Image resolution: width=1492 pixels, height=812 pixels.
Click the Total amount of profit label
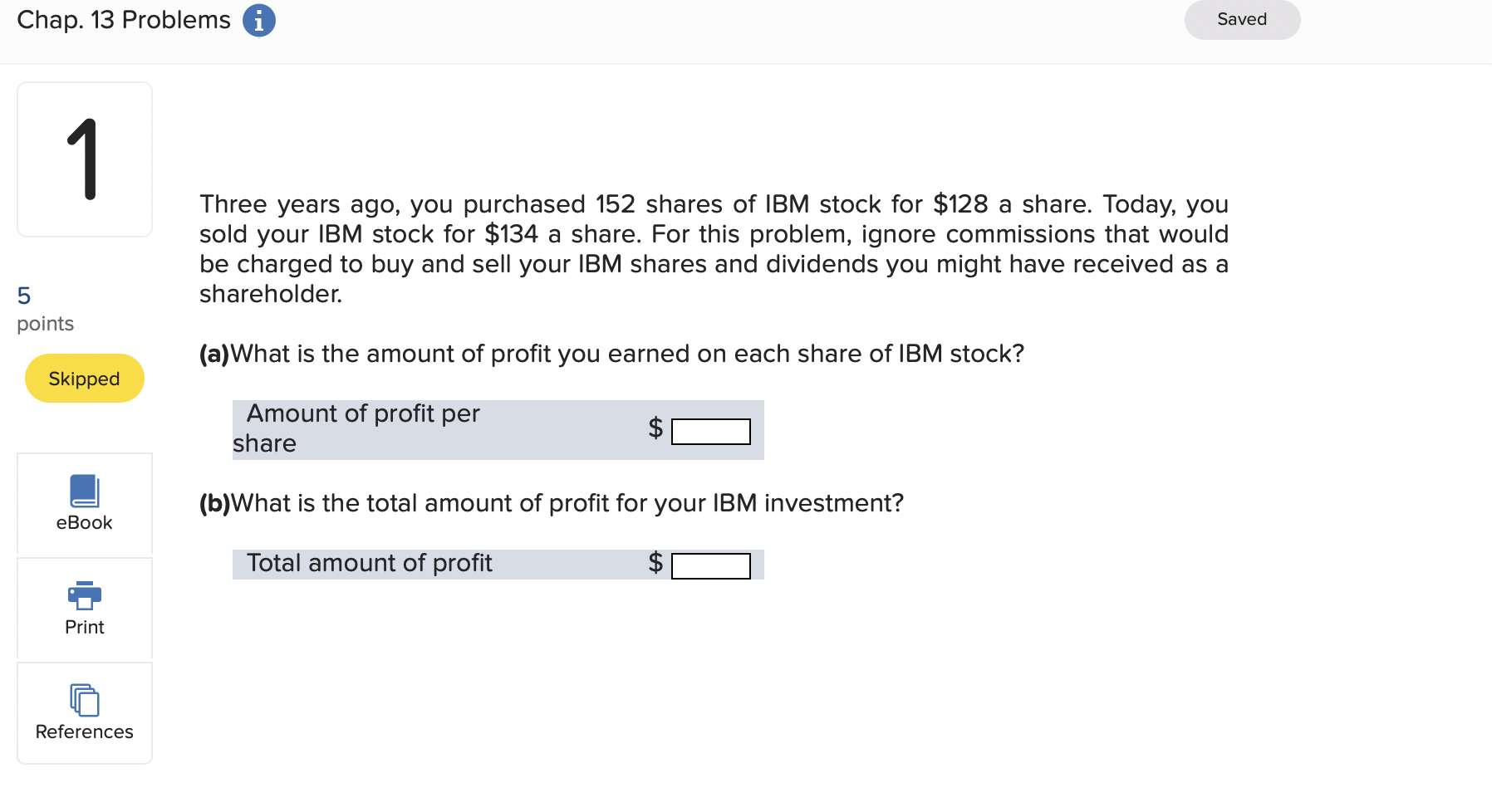(369, 564)
